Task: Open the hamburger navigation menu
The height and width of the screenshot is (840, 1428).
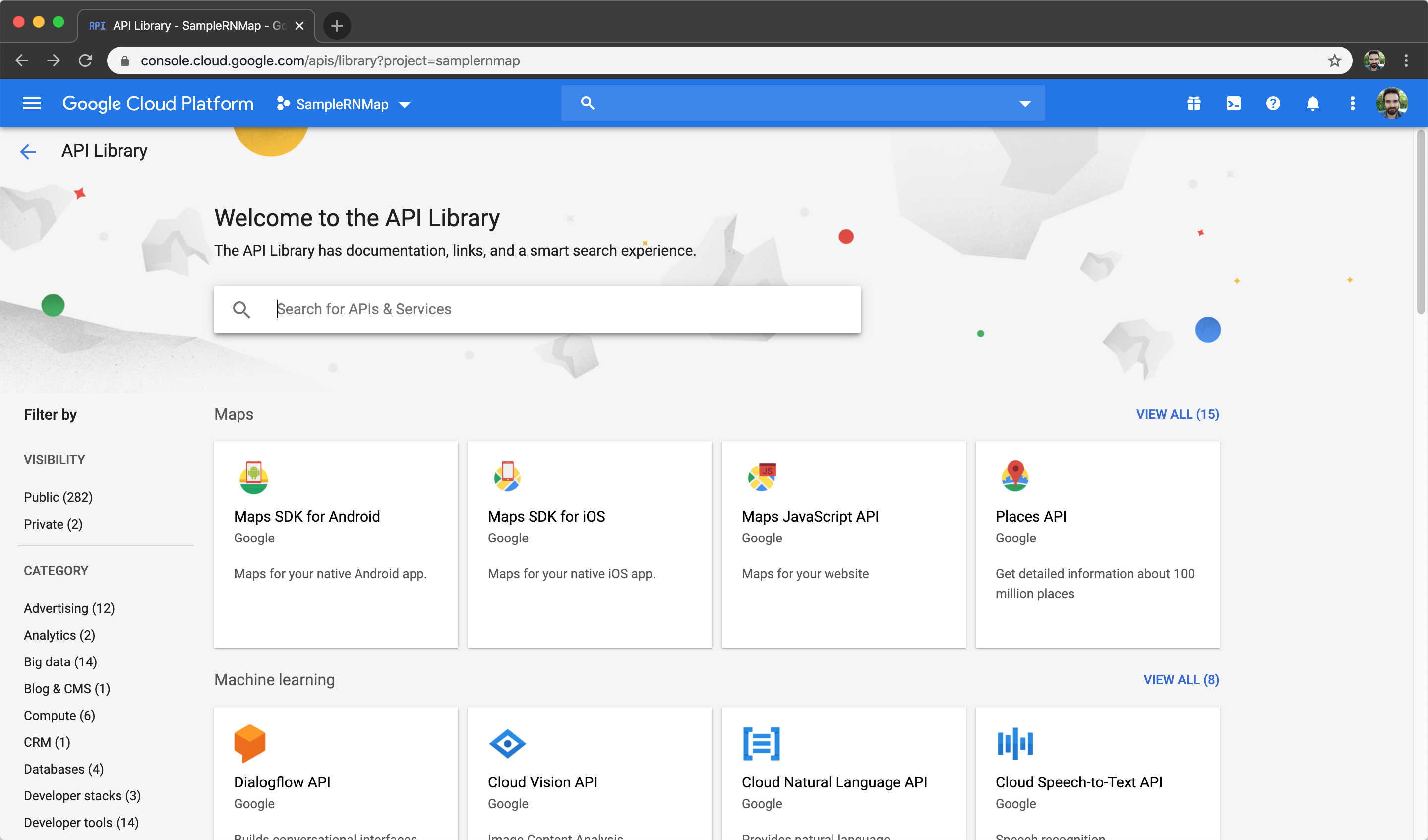Action: (31, 103)
